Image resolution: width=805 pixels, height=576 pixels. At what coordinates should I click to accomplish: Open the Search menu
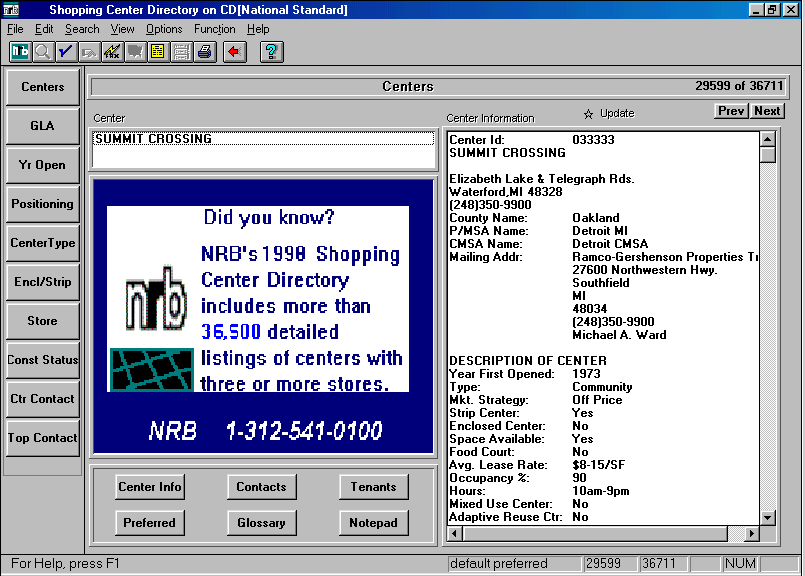pyautogui.click(x=82, y=29)
